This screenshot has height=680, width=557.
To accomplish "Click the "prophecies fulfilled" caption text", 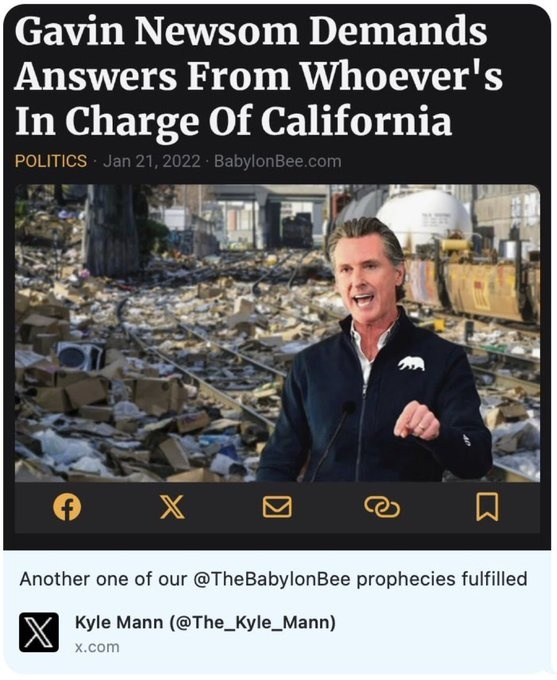I will pos(442,579).
